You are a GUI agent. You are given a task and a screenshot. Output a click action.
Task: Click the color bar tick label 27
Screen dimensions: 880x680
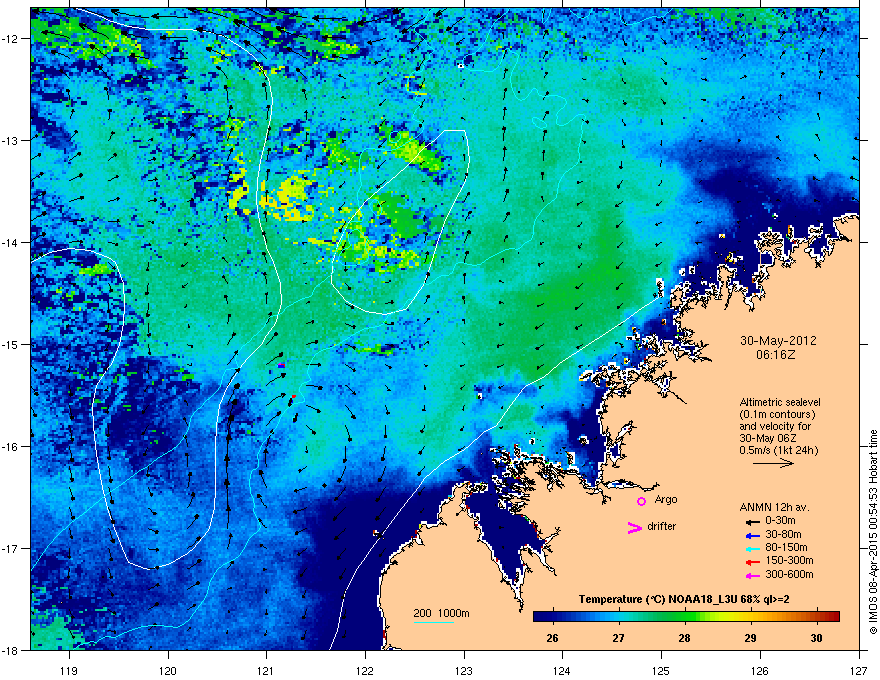(618, 638)
